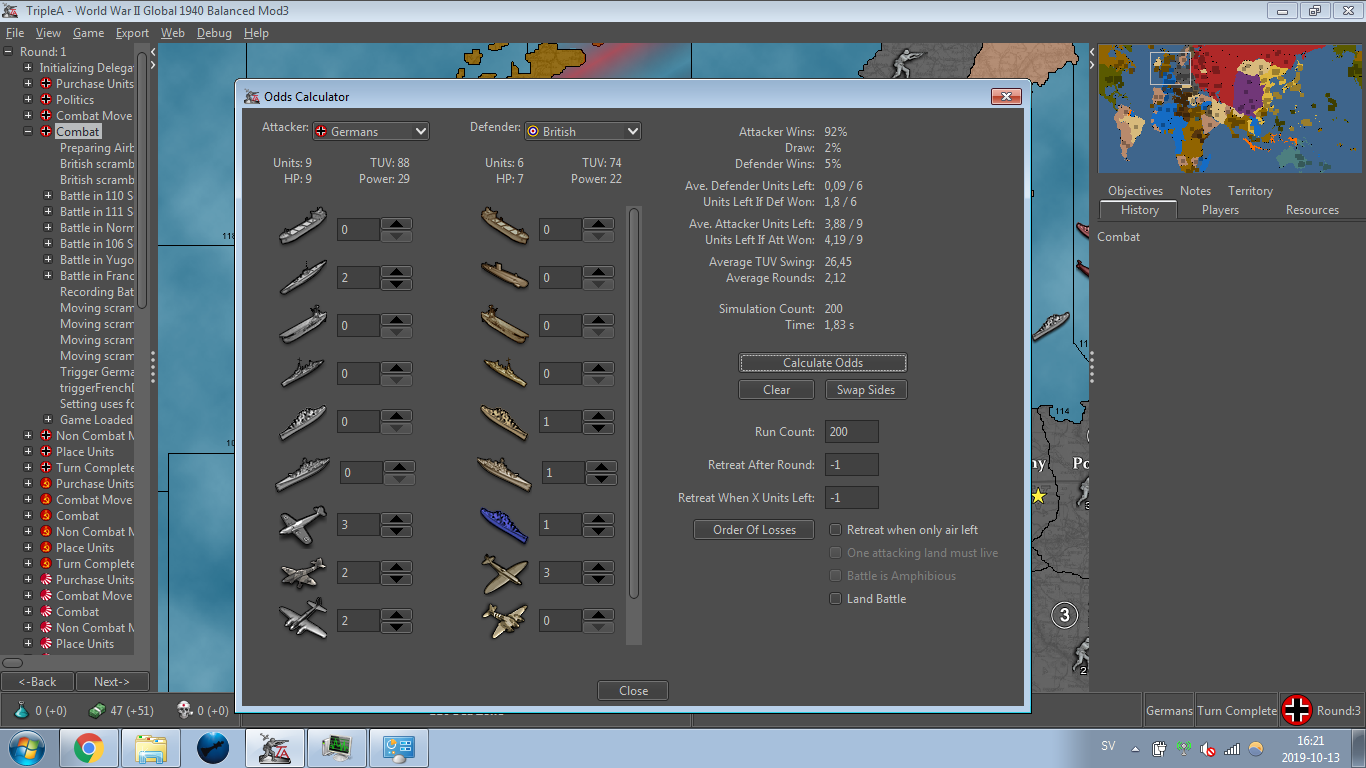This screenshot has width=1366, height=768.
Task: Click the Retreat When X Units Left field
Action: coord(852,498)
